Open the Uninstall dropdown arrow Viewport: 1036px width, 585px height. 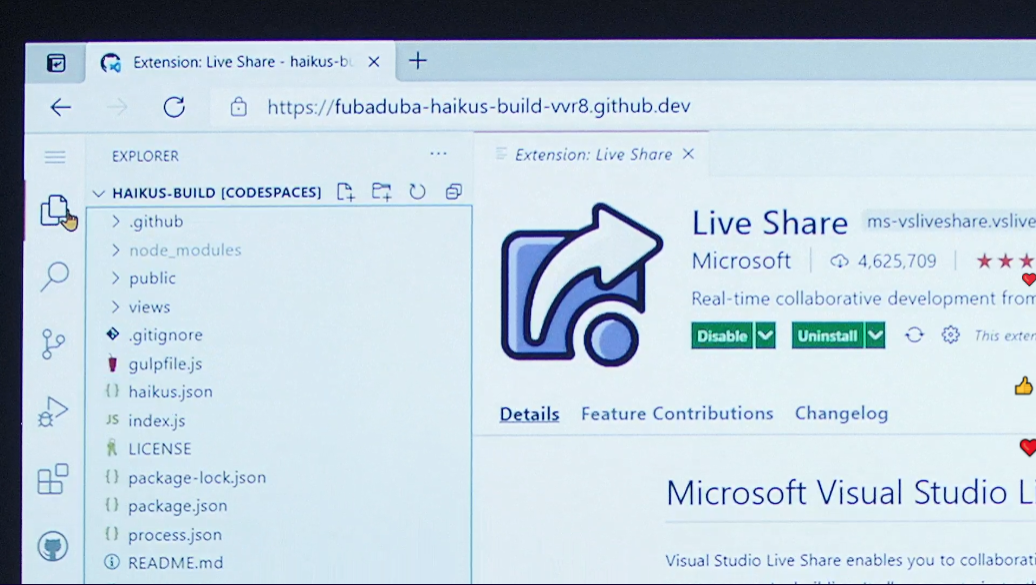(875, 336)
